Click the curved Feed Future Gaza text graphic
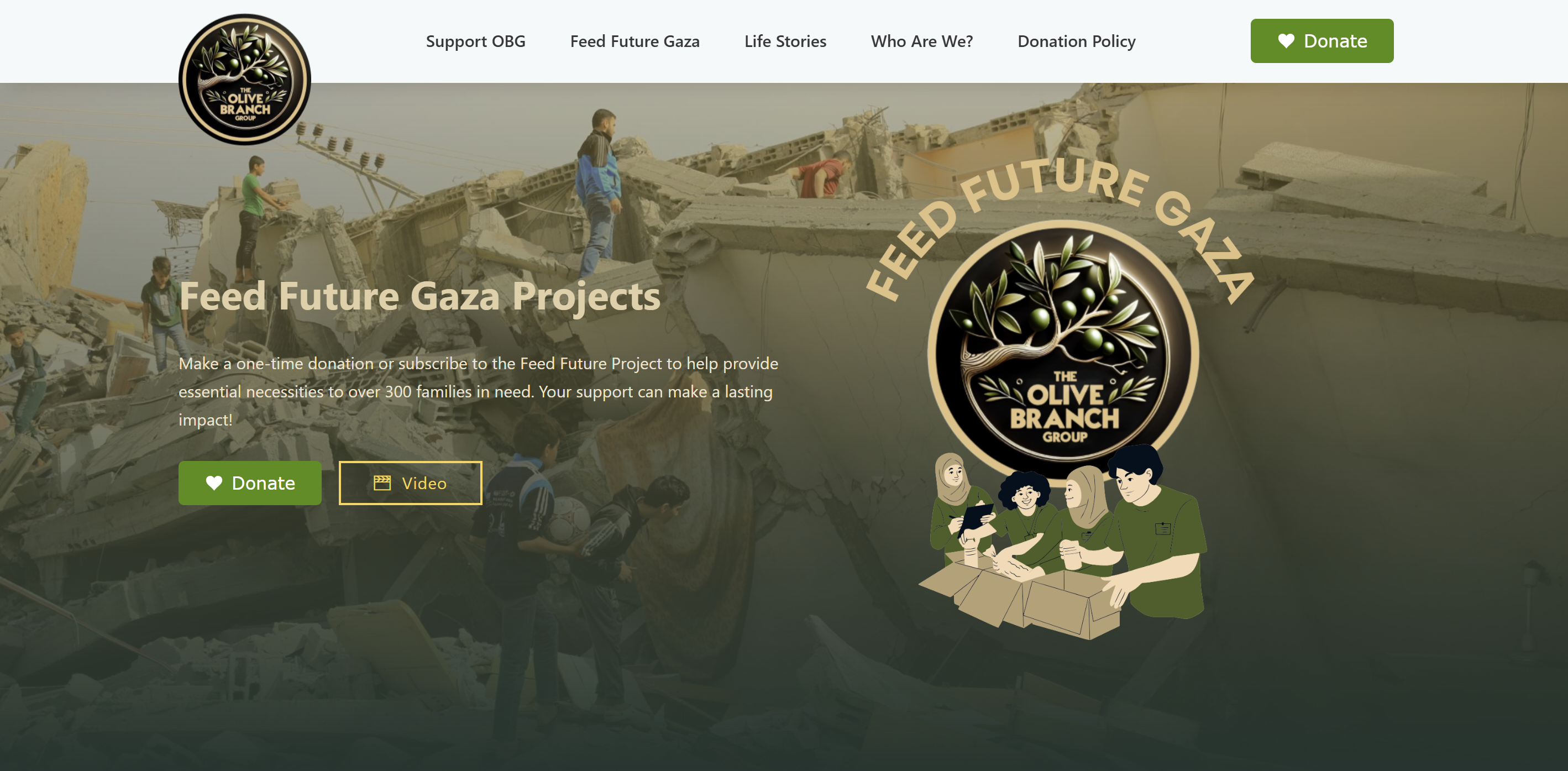 [x=1059, y=225]
